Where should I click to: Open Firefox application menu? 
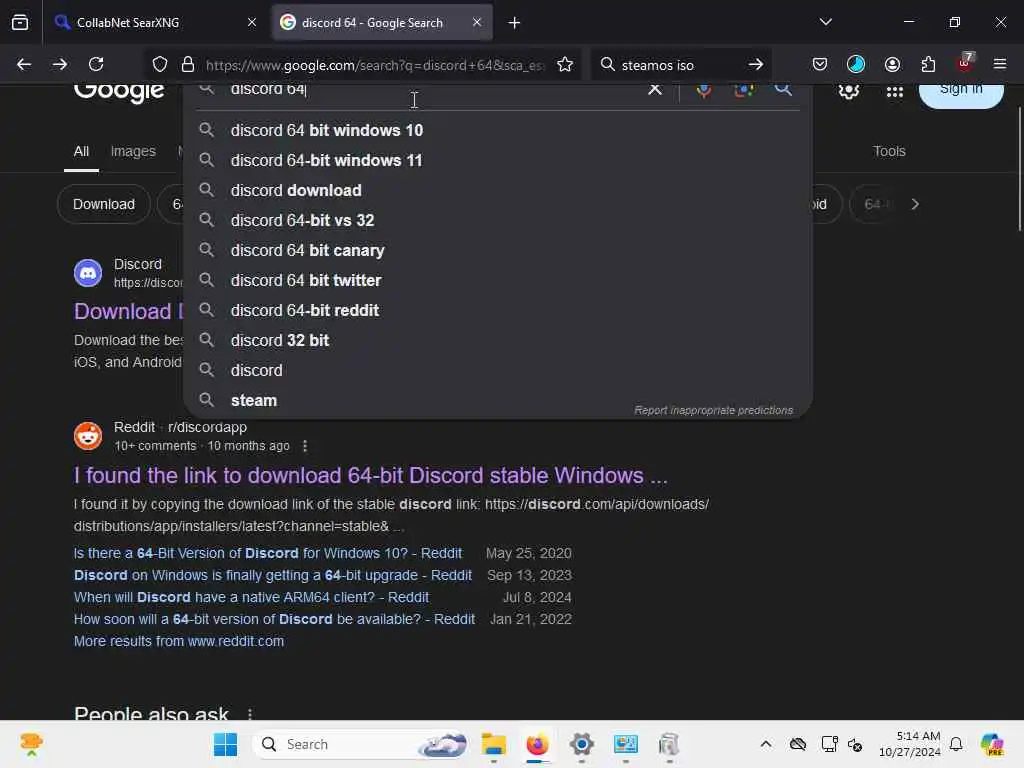point(1000,64)
